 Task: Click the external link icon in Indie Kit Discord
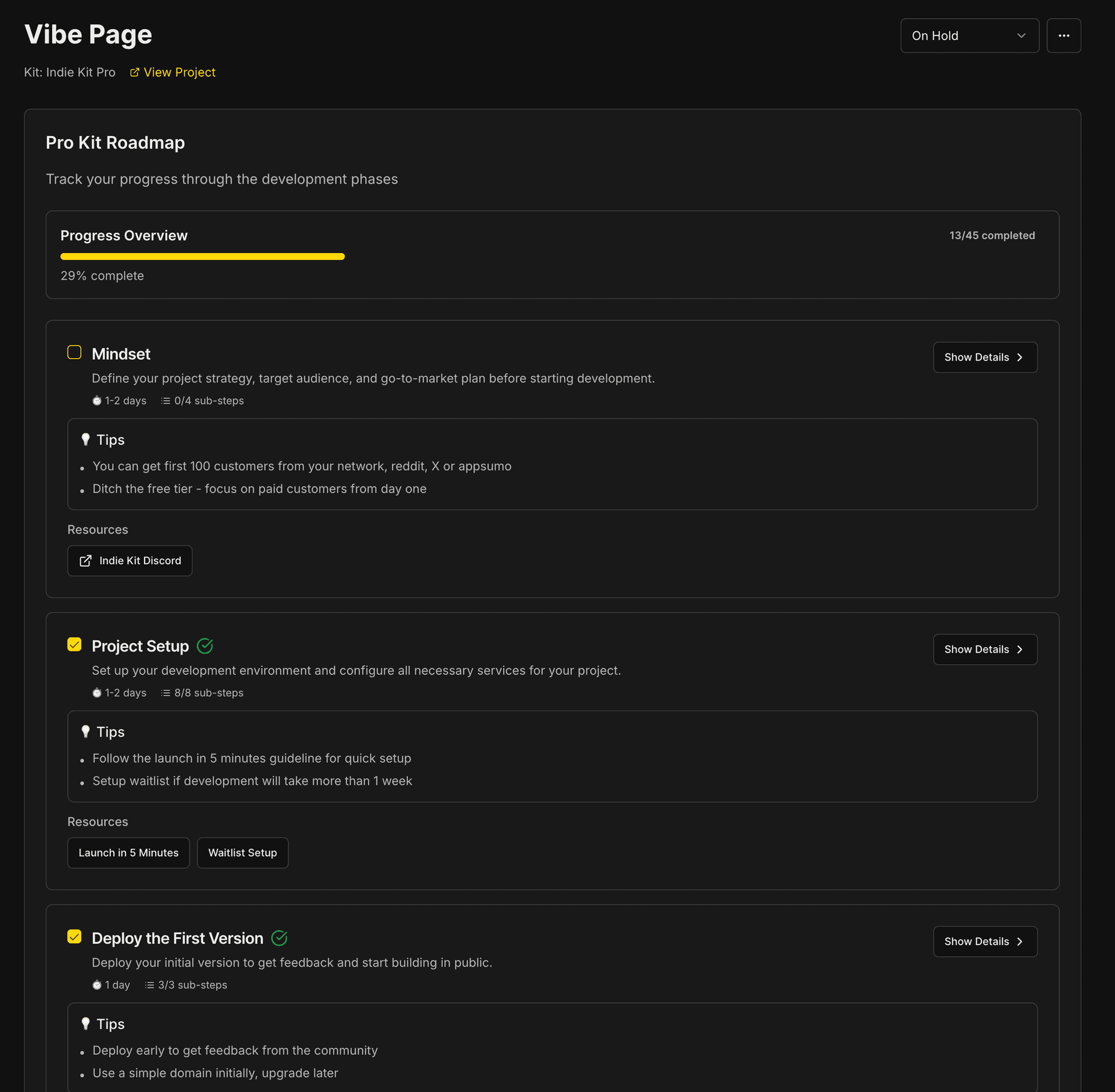[x=85, y=561]
